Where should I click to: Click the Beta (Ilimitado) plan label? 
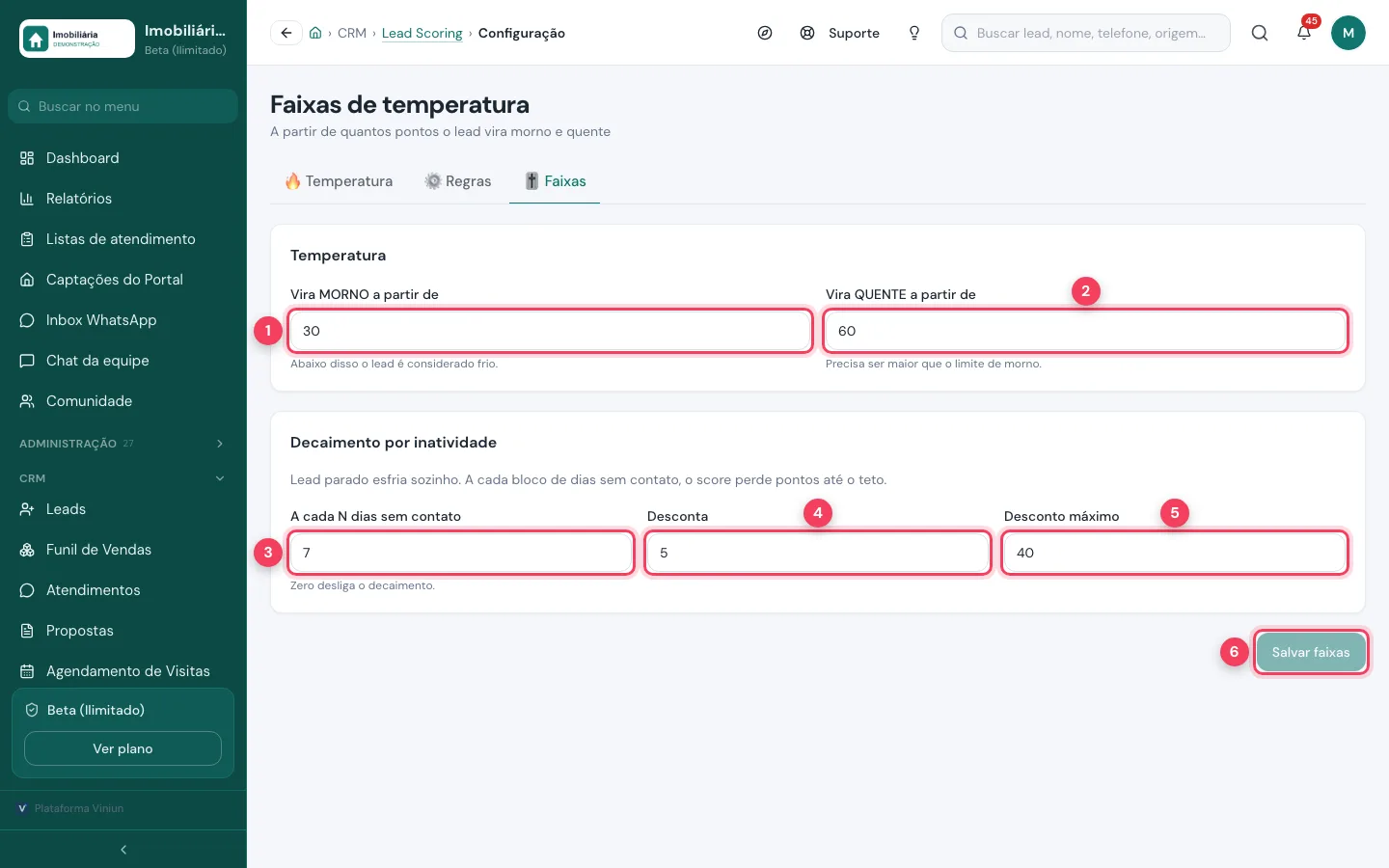[95, 710]
